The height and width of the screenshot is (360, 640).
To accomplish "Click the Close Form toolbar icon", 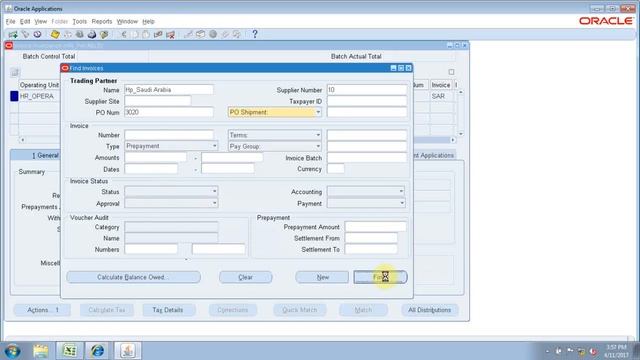I will (x=104, y=35).
